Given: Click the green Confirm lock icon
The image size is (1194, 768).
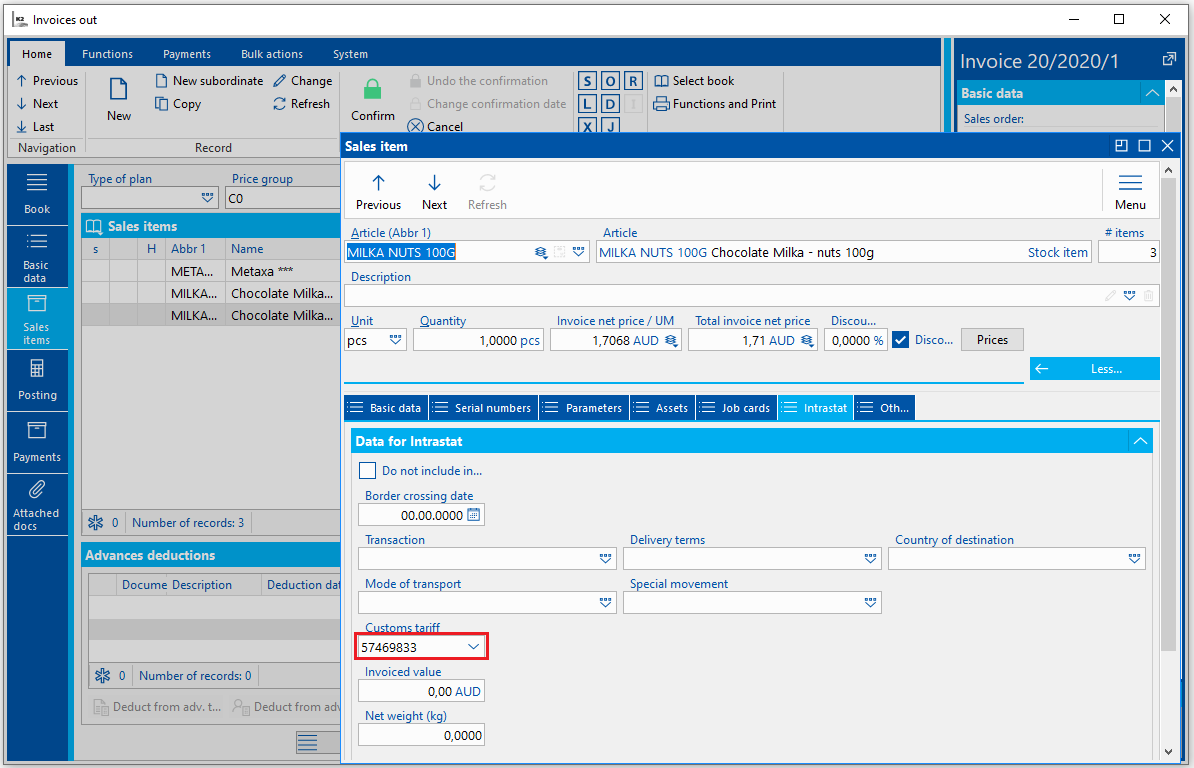Looking at the screenshot, I should coord(372,90).
